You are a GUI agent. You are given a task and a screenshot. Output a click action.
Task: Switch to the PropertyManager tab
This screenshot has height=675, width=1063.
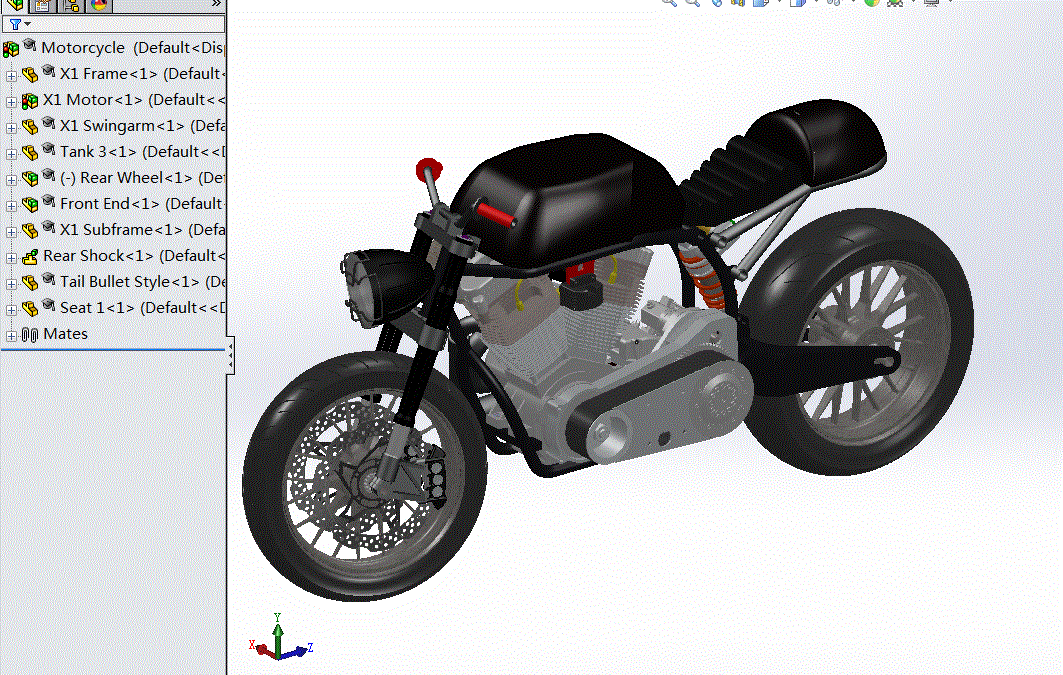(43, 5)
